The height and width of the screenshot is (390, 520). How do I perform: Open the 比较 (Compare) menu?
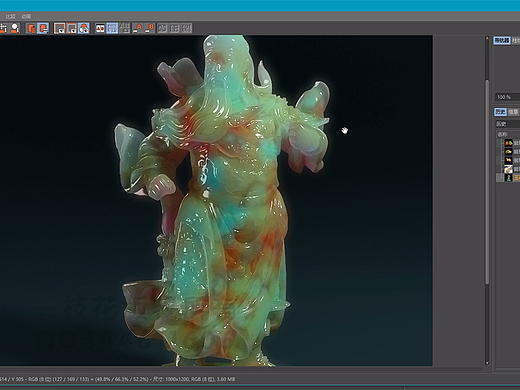click(x=10, y=16)
